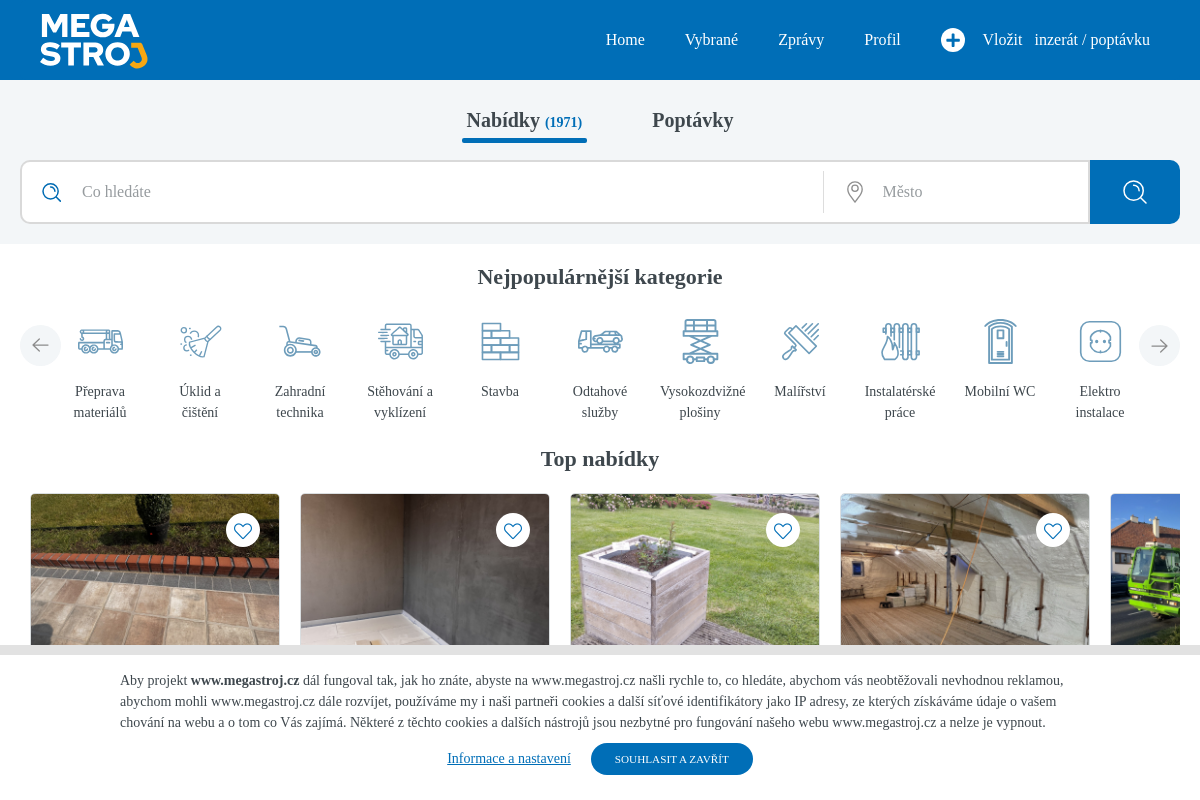1200x800 pixels.
Task: Switch to the Poptávky tab
Action: coord(692,121)
